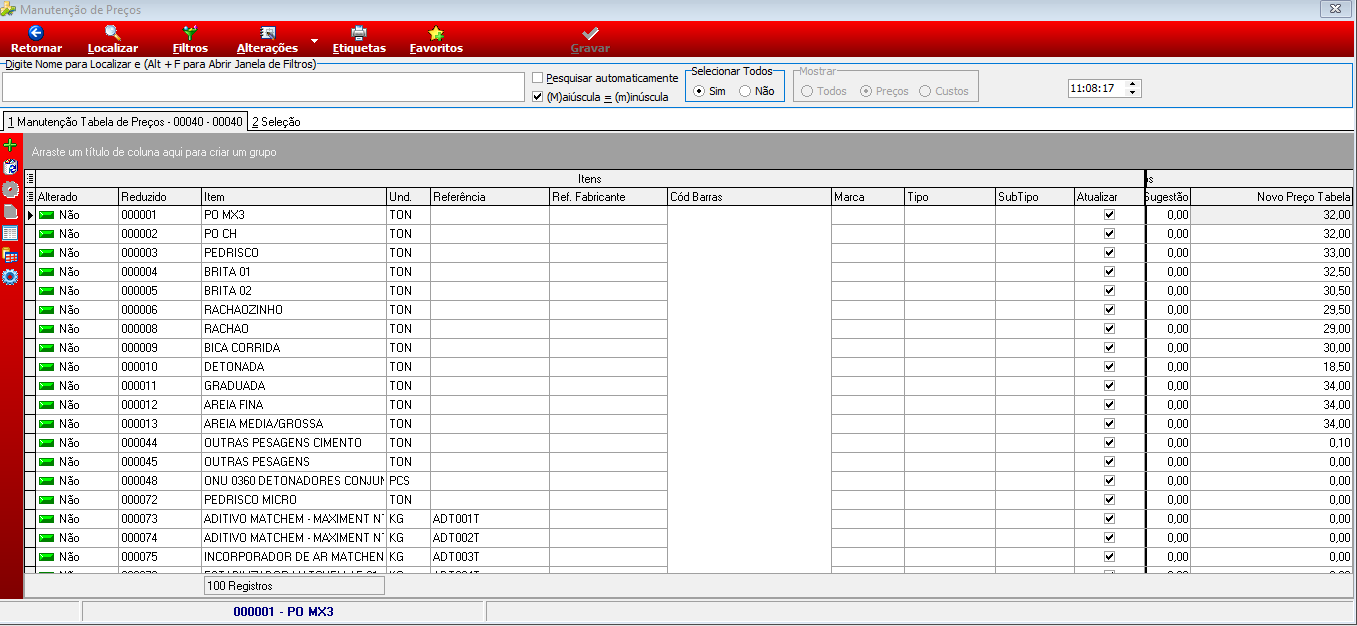Click the Retornar back arrow icon
Image resolution: width=1357 pixels, height=626 pixels.
pos(36,33)
